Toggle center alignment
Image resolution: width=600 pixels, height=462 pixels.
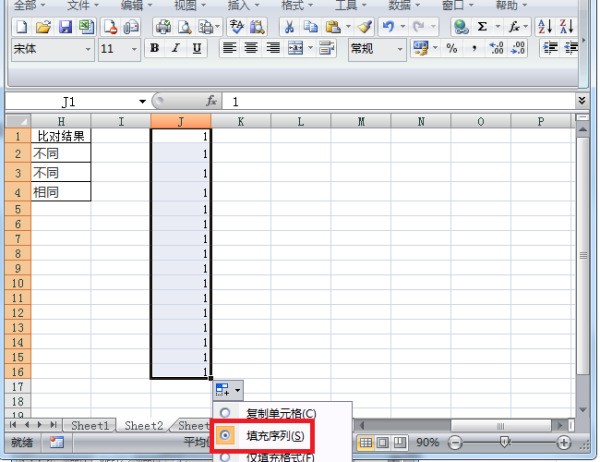[x=251, y=48]
